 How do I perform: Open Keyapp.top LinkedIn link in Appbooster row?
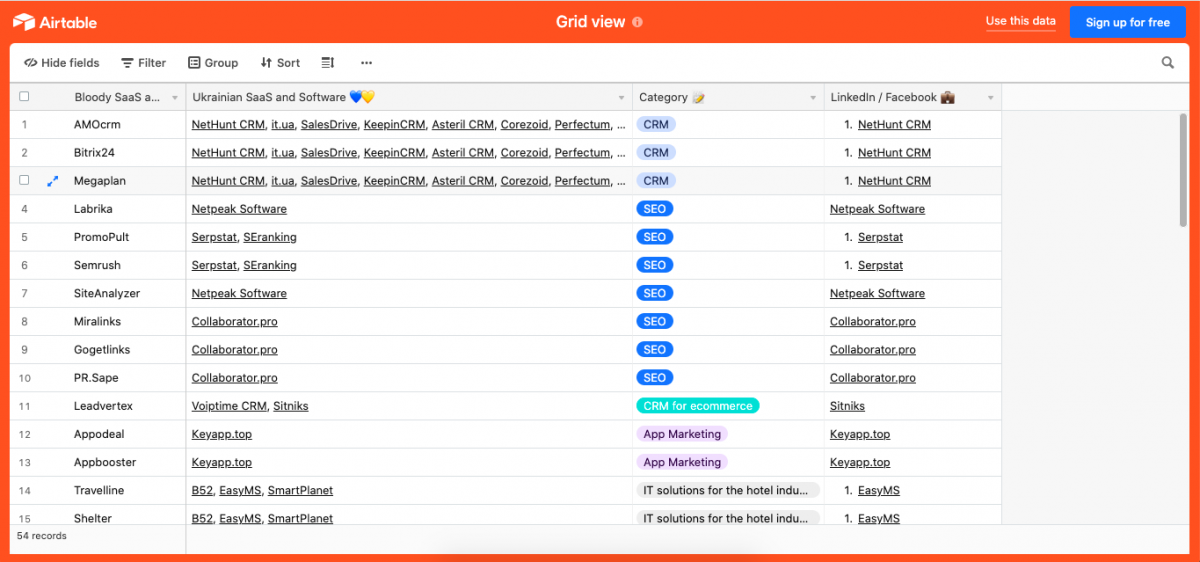[860, 462]
